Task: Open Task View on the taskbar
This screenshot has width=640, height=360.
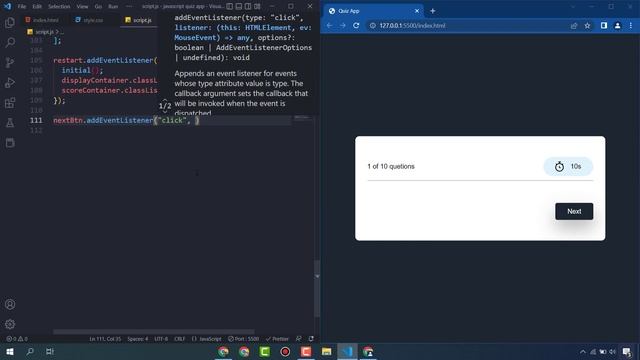Action: point(50,351)
